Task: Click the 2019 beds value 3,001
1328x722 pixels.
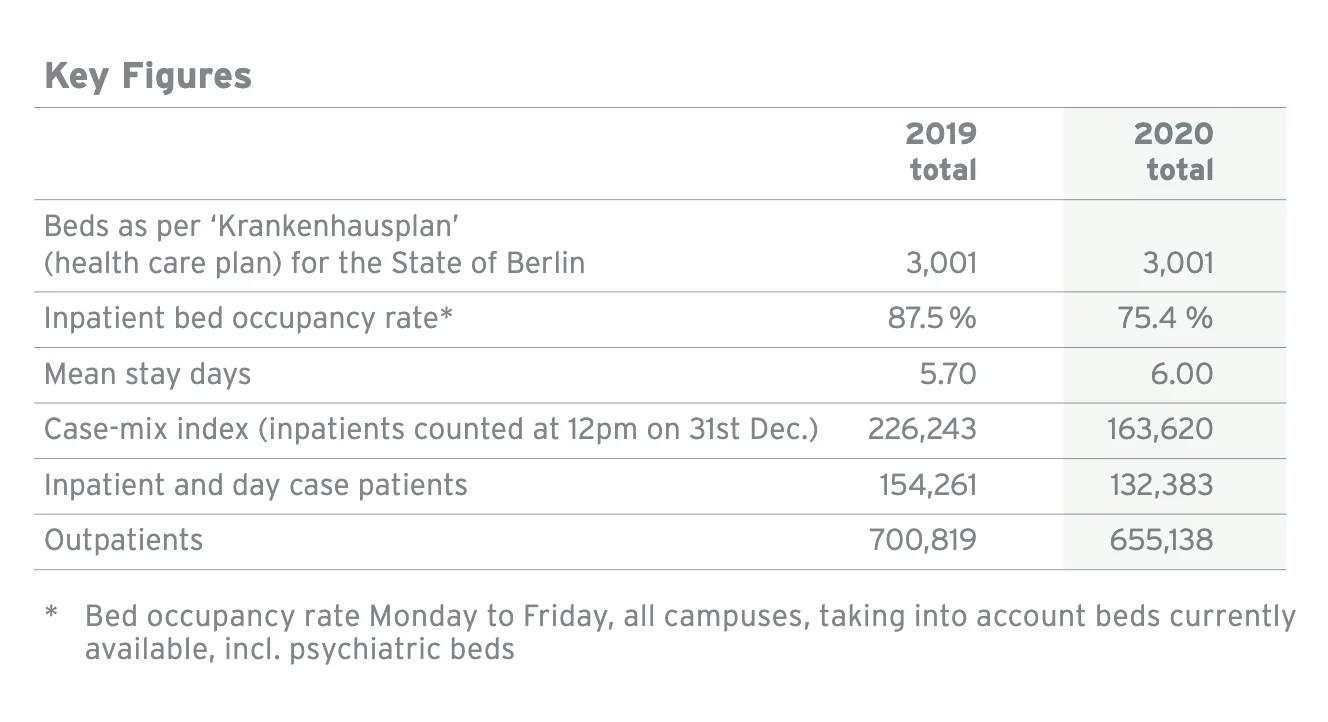Action: 940,263
